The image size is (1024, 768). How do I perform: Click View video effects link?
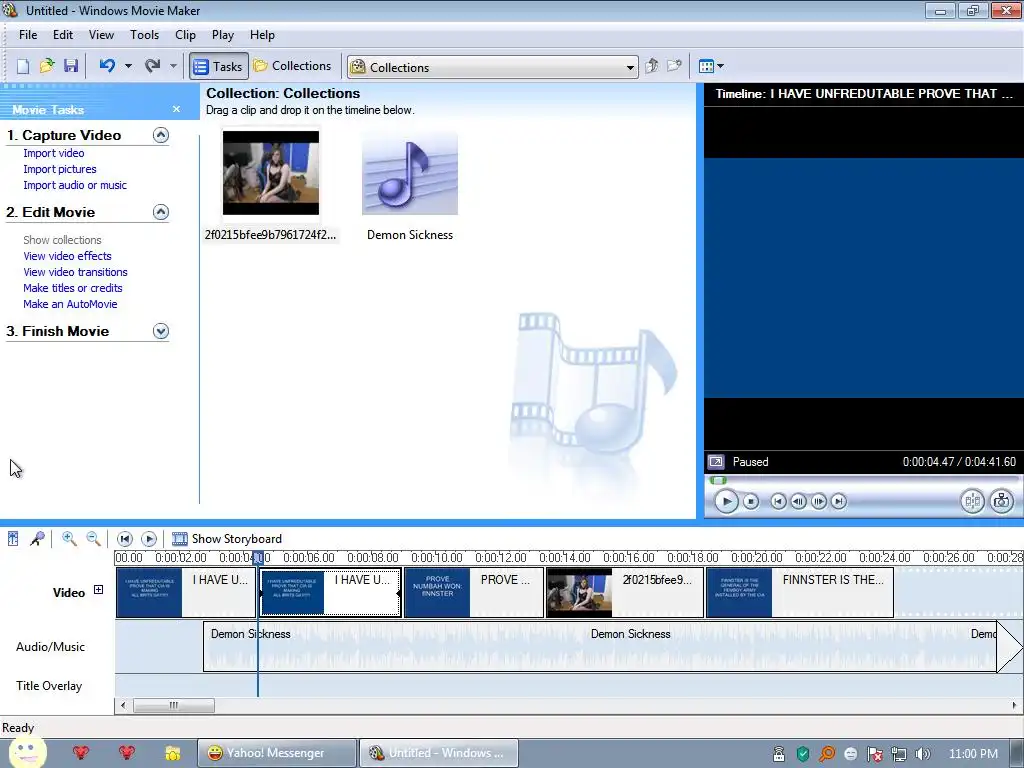point(67,256)
